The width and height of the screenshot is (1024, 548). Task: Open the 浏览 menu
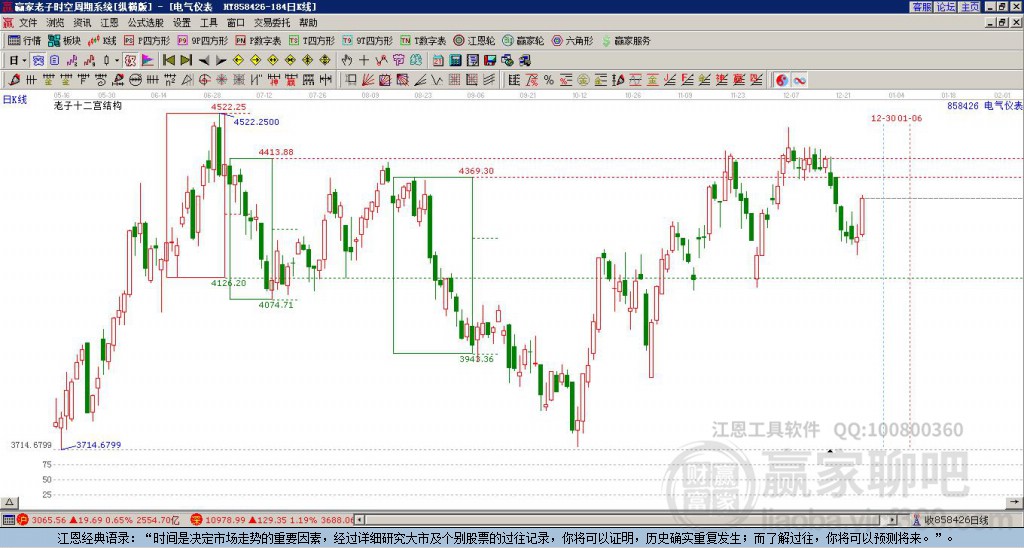coord(55,23)
